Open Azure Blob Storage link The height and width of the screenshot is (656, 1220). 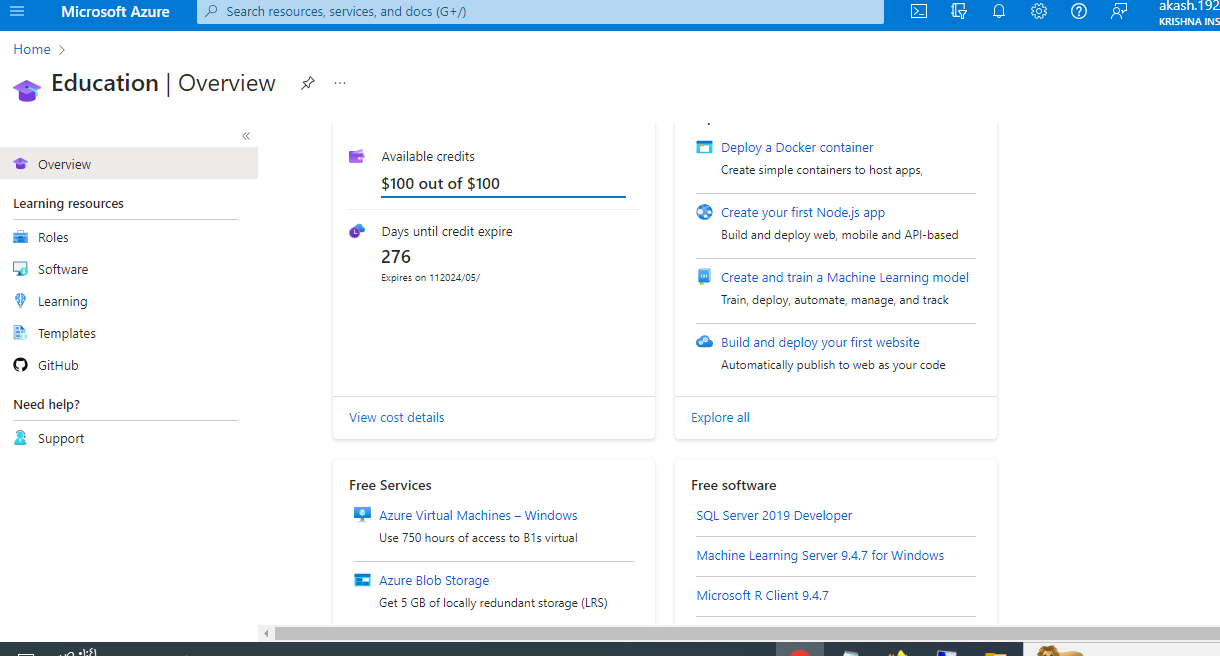point(434,580)
